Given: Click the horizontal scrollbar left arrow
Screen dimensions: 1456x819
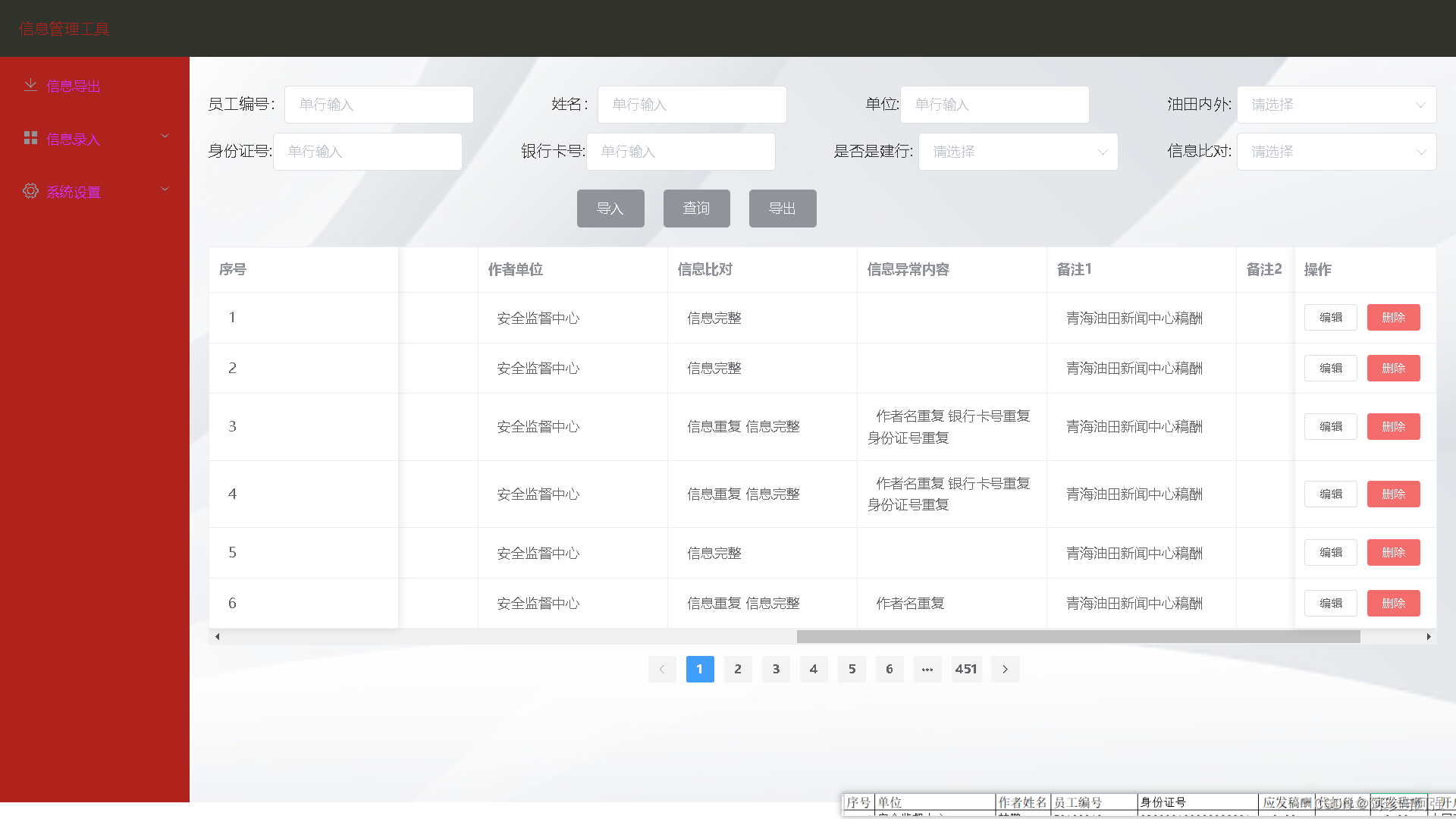Looking at the screenshot, I should point(218,637).
